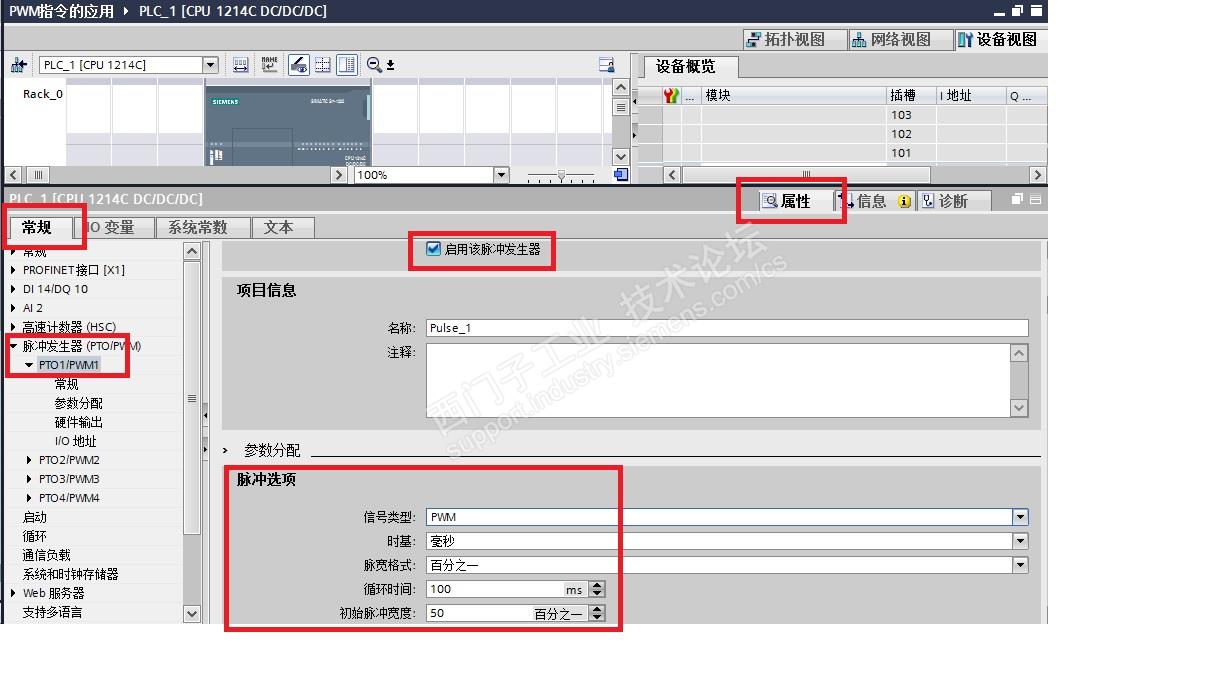
Task: Expand the Web 服务器 tree node
Action: pyautogui.click(x=13, y=593)
